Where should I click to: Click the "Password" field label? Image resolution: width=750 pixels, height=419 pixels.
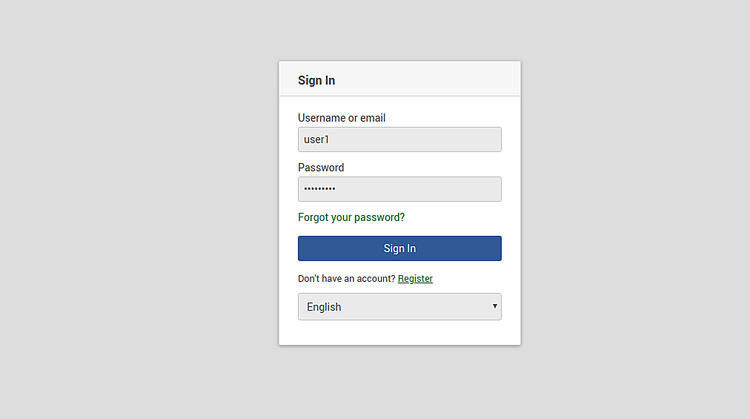[320, 168]
